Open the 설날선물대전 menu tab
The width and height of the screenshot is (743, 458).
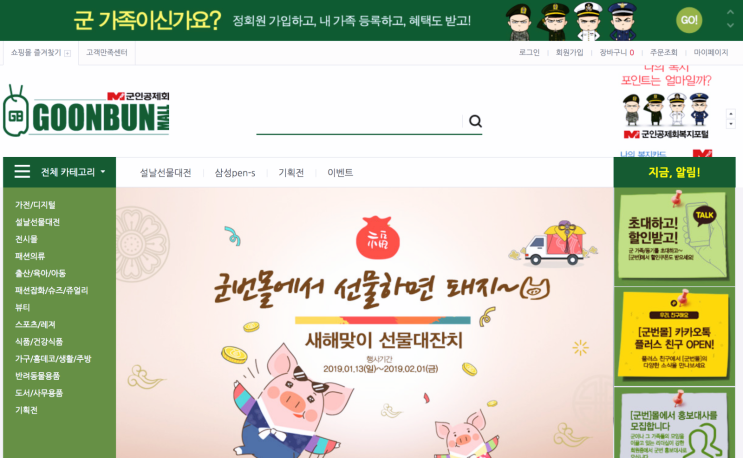165,172
